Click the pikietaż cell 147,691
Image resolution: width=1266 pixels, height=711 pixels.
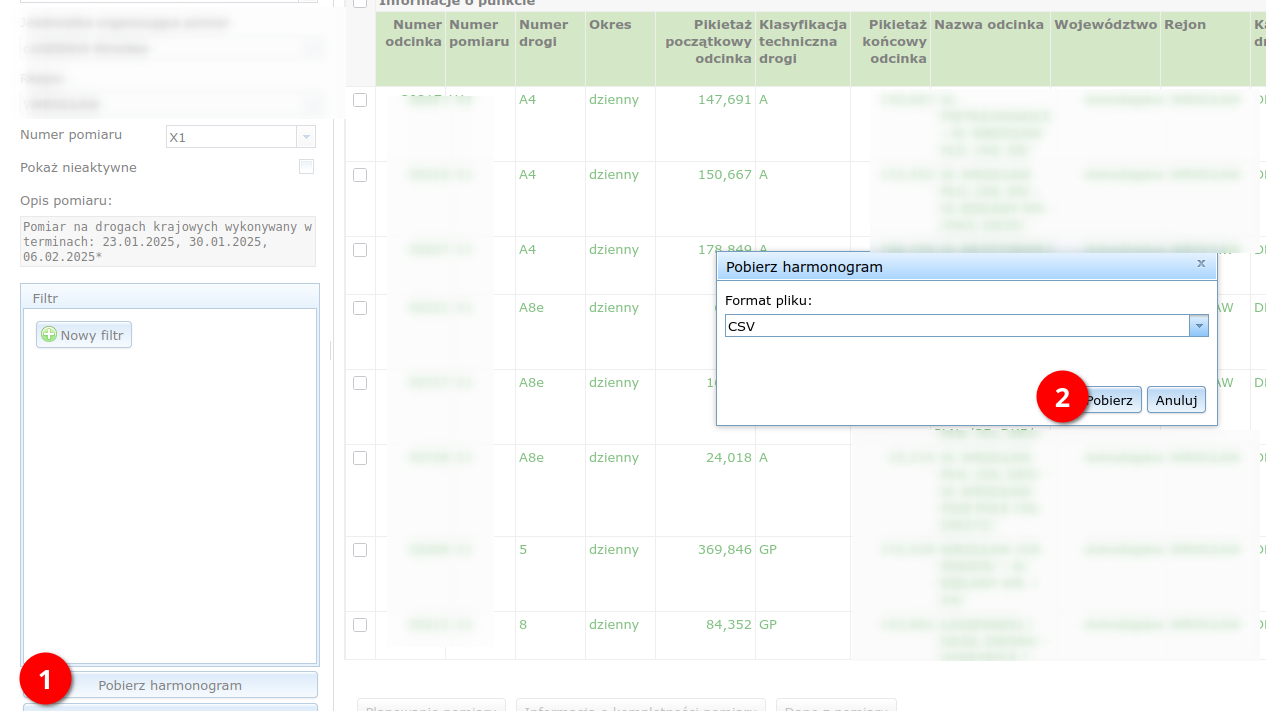tap(724, 100)
